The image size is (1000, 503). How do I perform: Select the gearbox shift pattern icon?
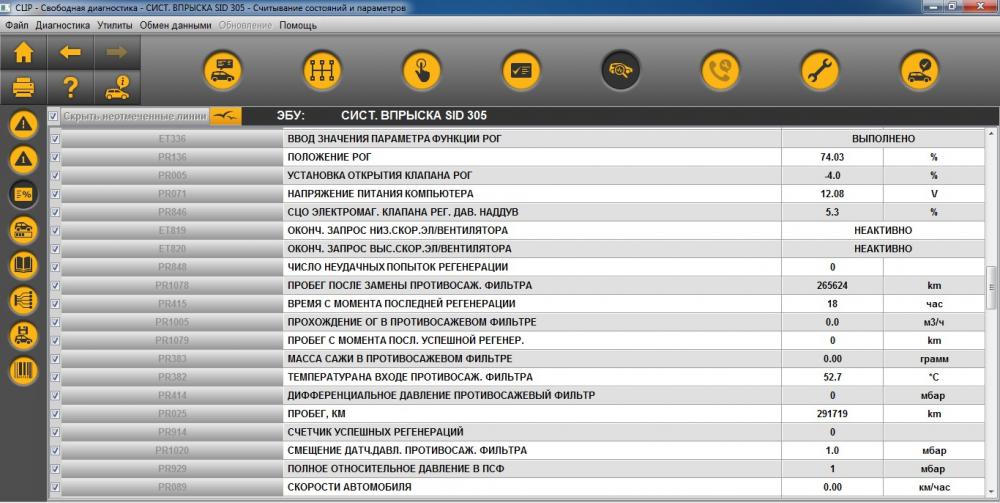point(322,70)
